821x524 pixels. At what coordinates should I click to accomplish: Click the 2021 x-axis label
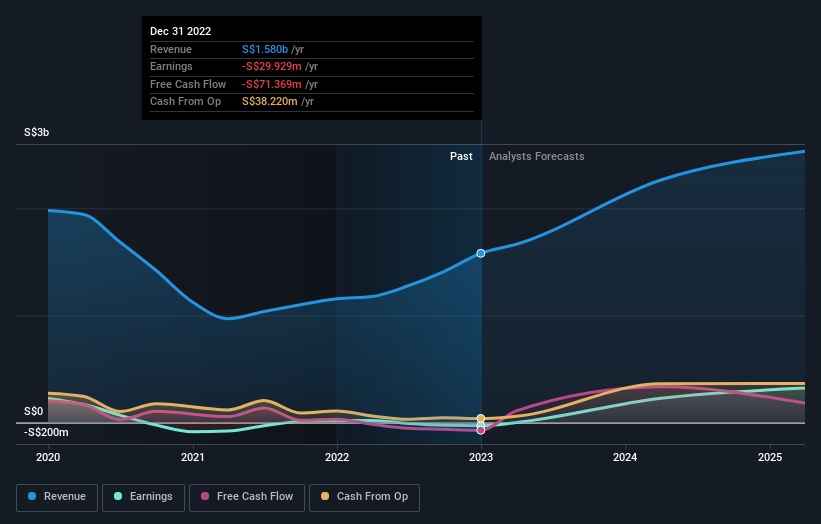(x=193, y=458)
